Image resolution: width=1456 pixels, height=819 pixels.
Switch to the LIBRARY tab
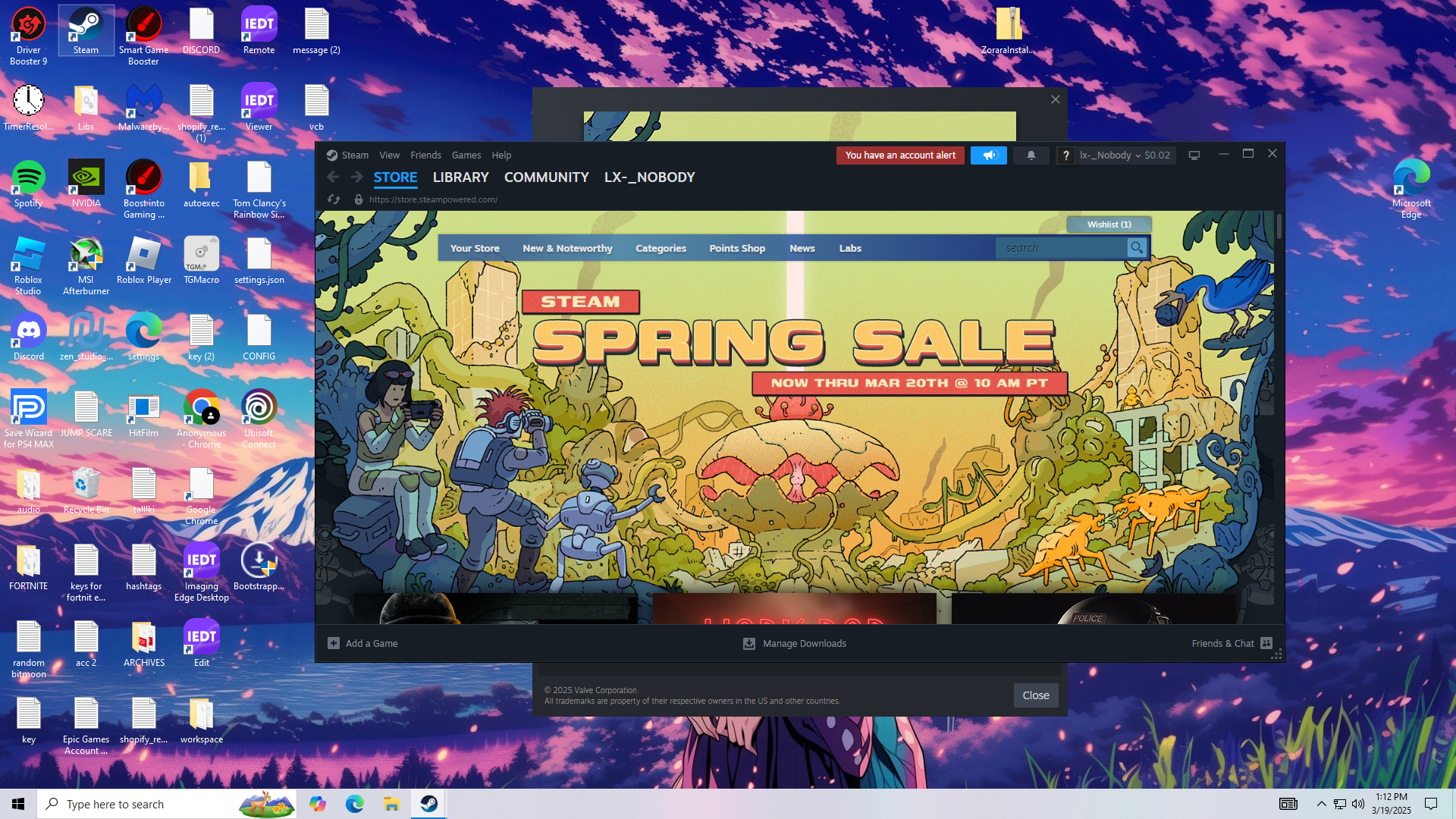(460, 177)
